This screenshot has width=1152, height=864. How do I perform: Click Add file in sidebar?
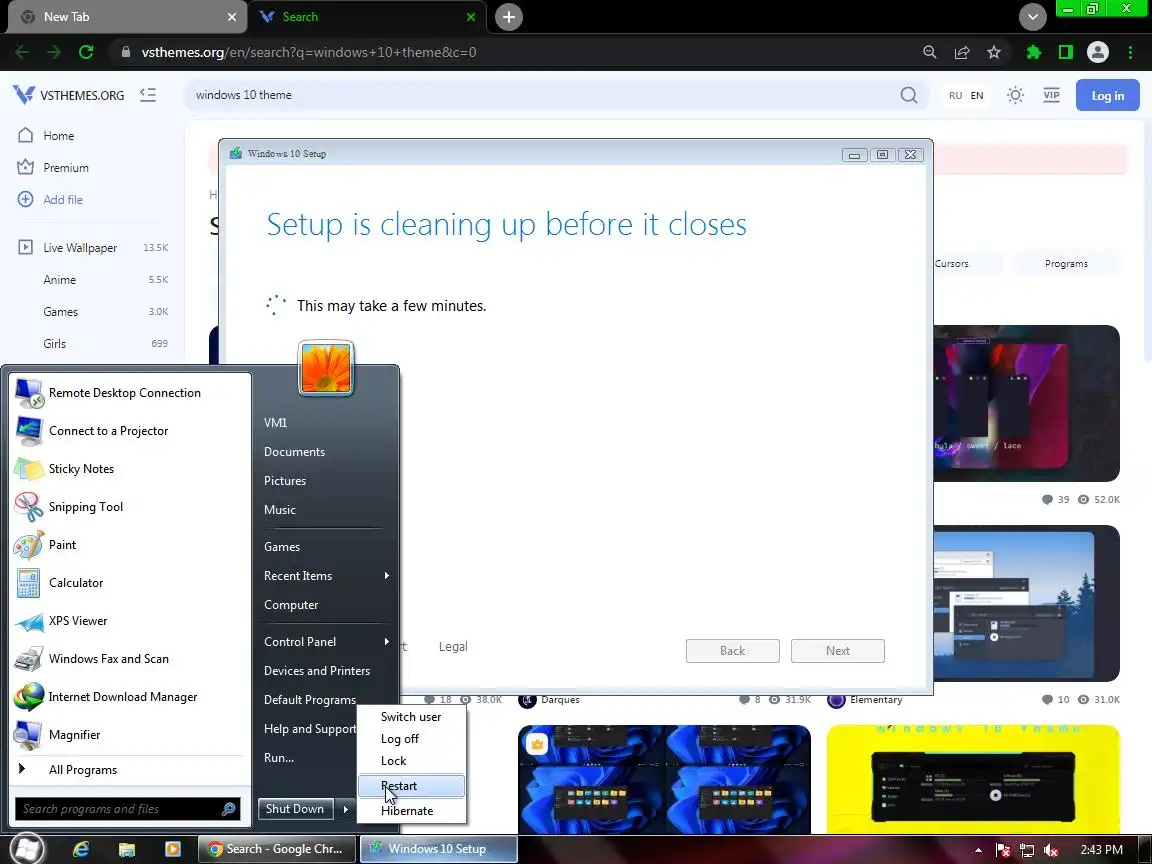pyautogui.click(x=50, y=200)
